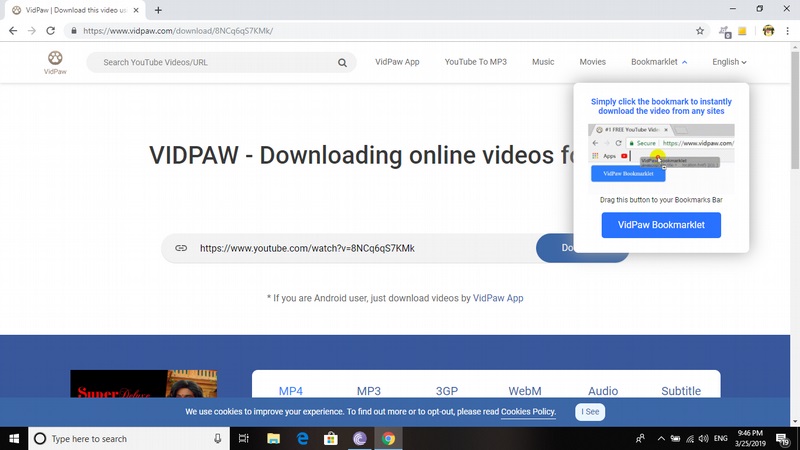Open Microsoft Store from the taskbar
The height and width of the screenshot is (450, 800).
(x=331, y=439)
